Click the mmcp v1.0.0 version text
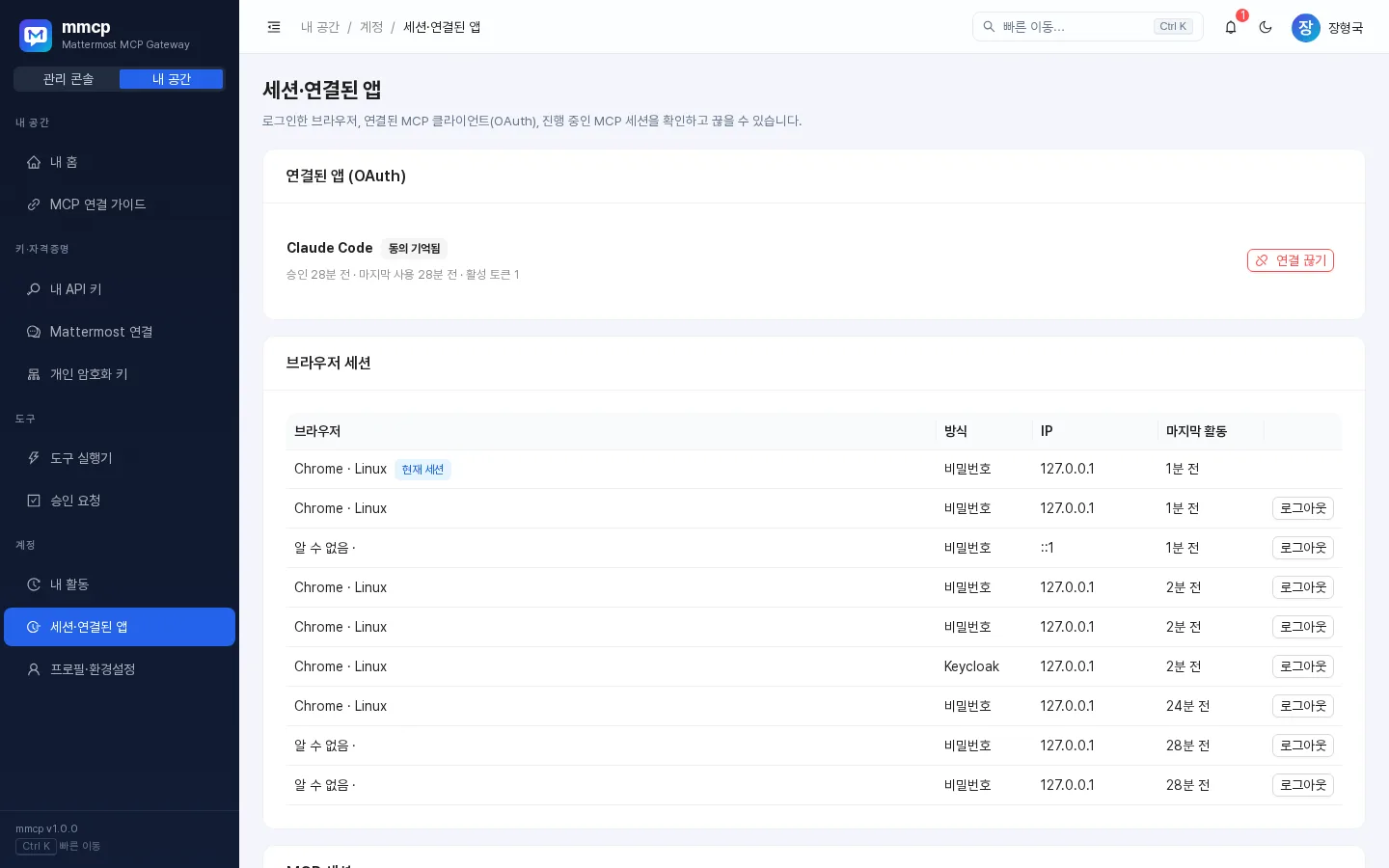 point(46,828)
